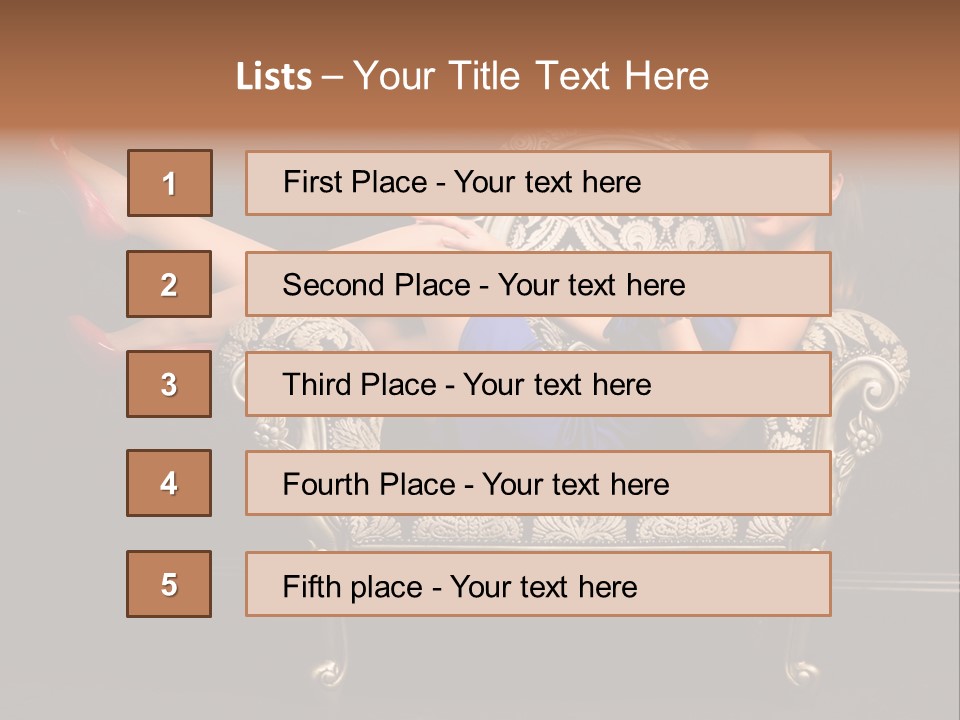
Task: Click the words "Third Place" in third bar
Action: click(359, 384)
